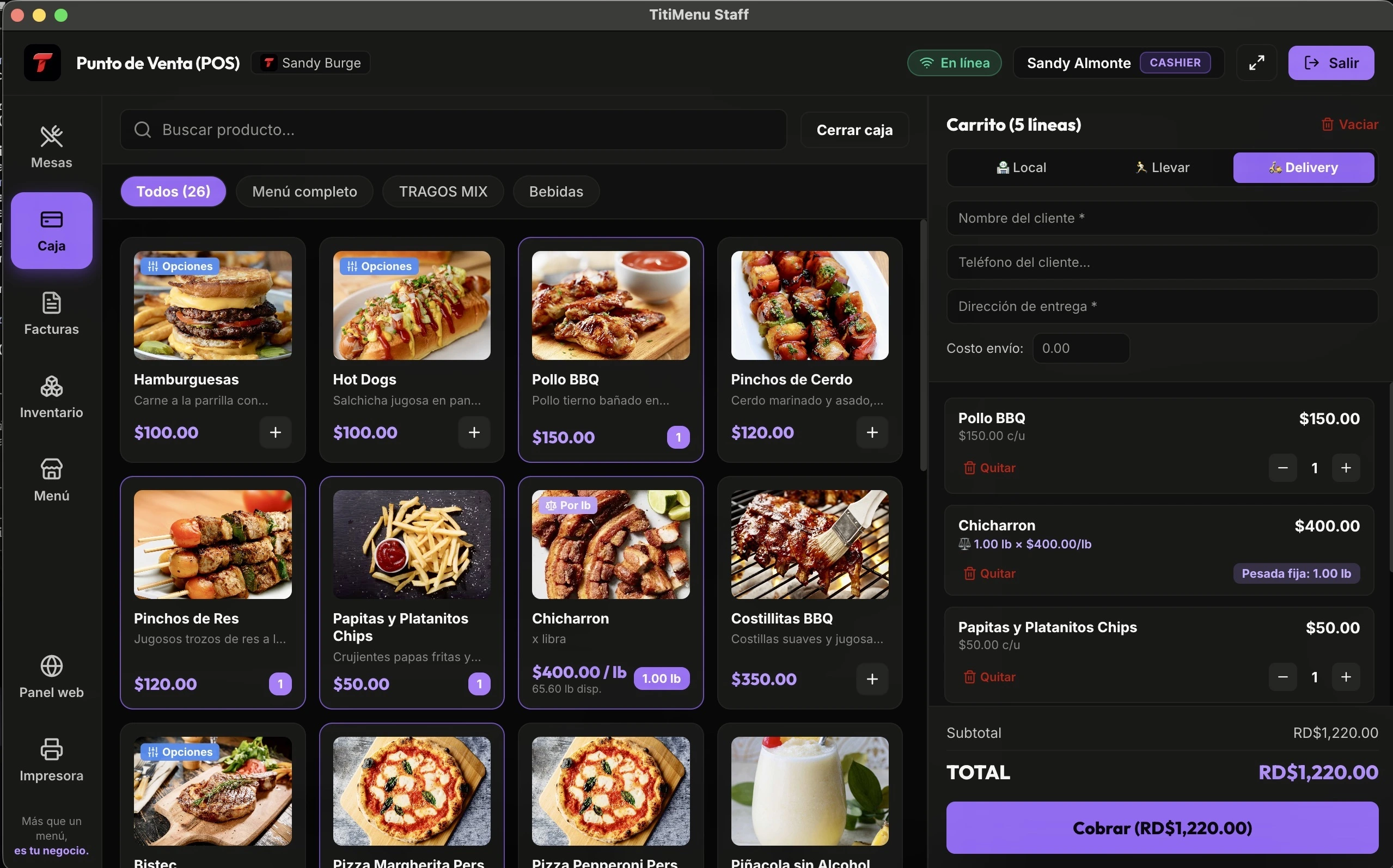Increase Pollo BBQ quantity in cart

point(1346,468)
